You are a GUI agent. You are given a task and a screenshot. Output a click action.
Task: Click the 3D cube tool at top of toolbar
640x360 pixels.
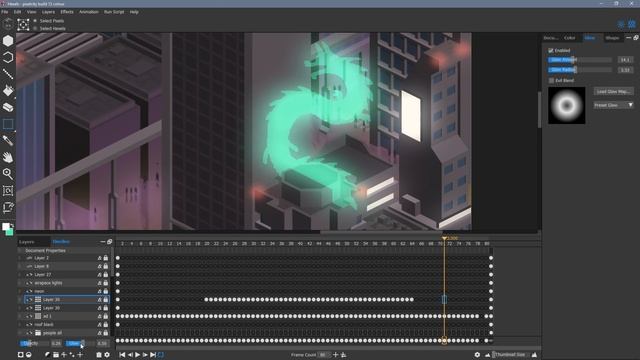[x=8, y=24]
